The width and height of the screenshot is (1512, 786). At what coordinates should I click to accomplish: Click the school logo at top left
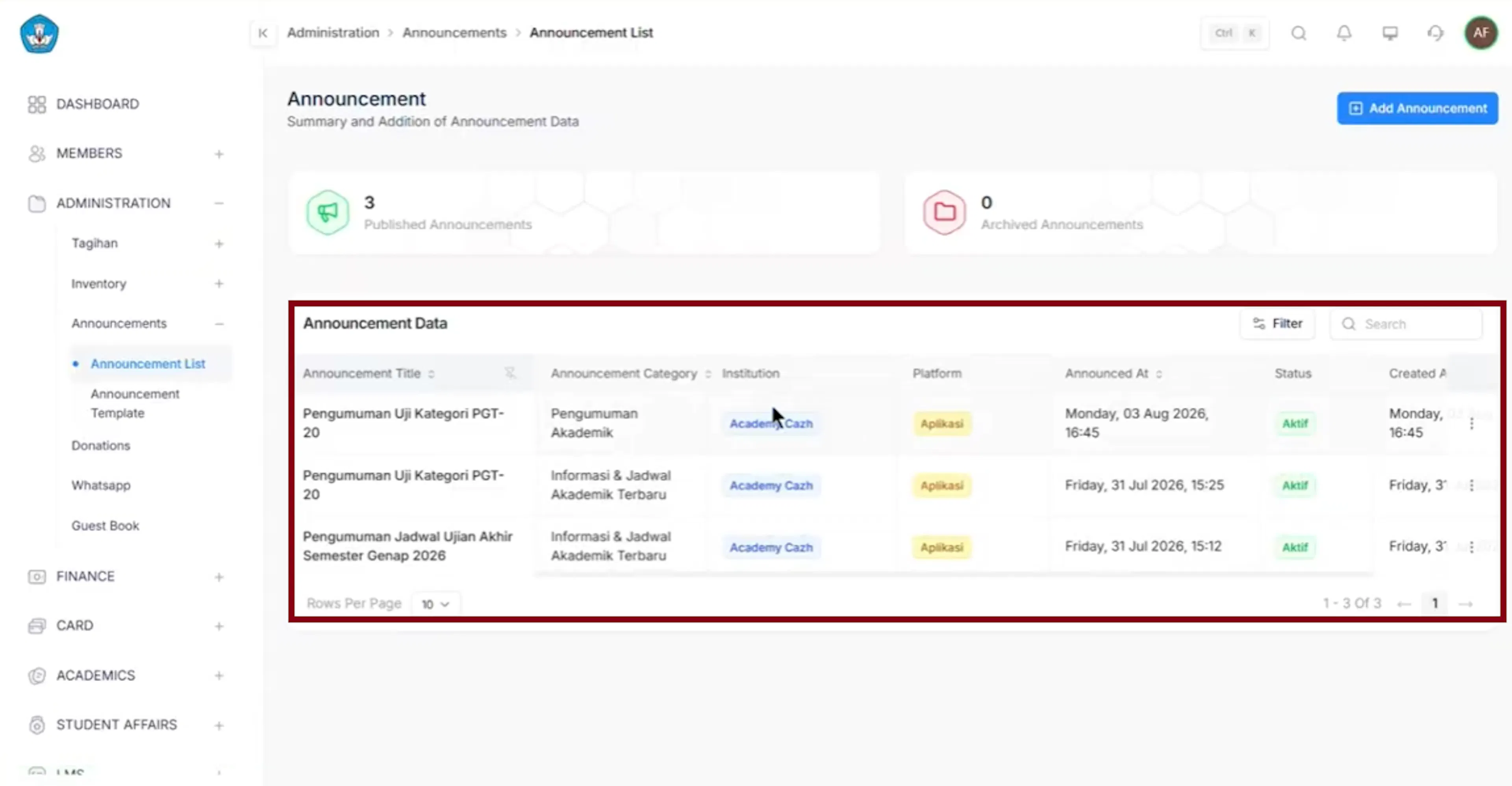tap(39, 34)
